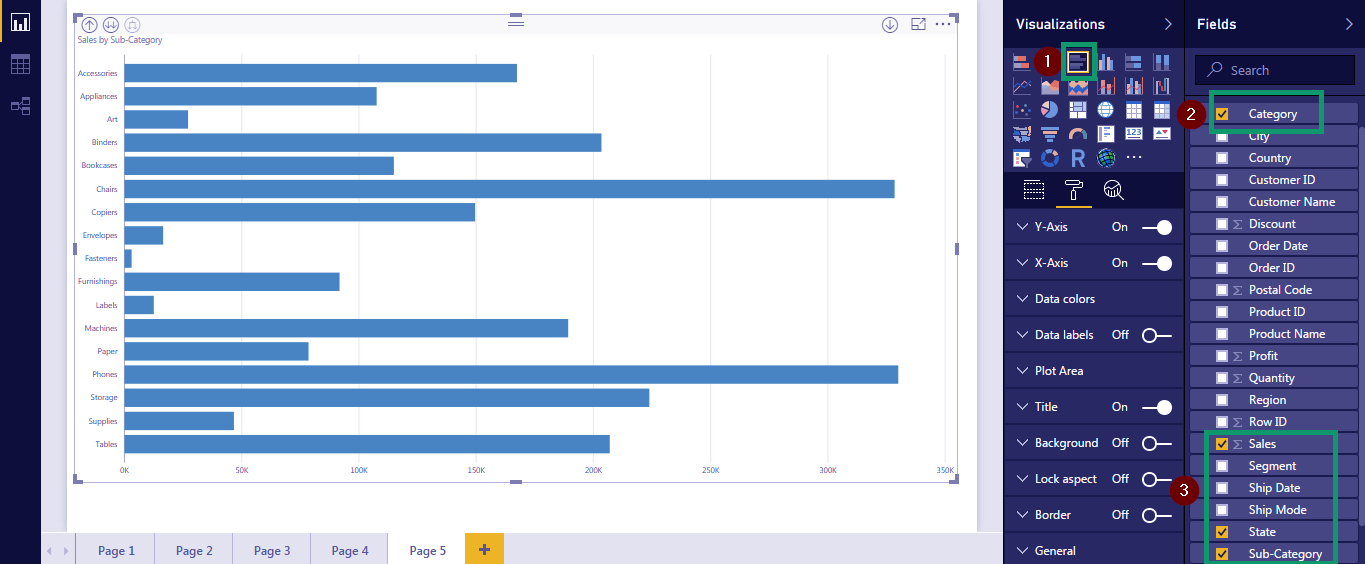Switch to Report view in sidebar
Image resolution: width=1365 pixels, height=564 pixels.
pyautogui.click(x=20, y=21)
